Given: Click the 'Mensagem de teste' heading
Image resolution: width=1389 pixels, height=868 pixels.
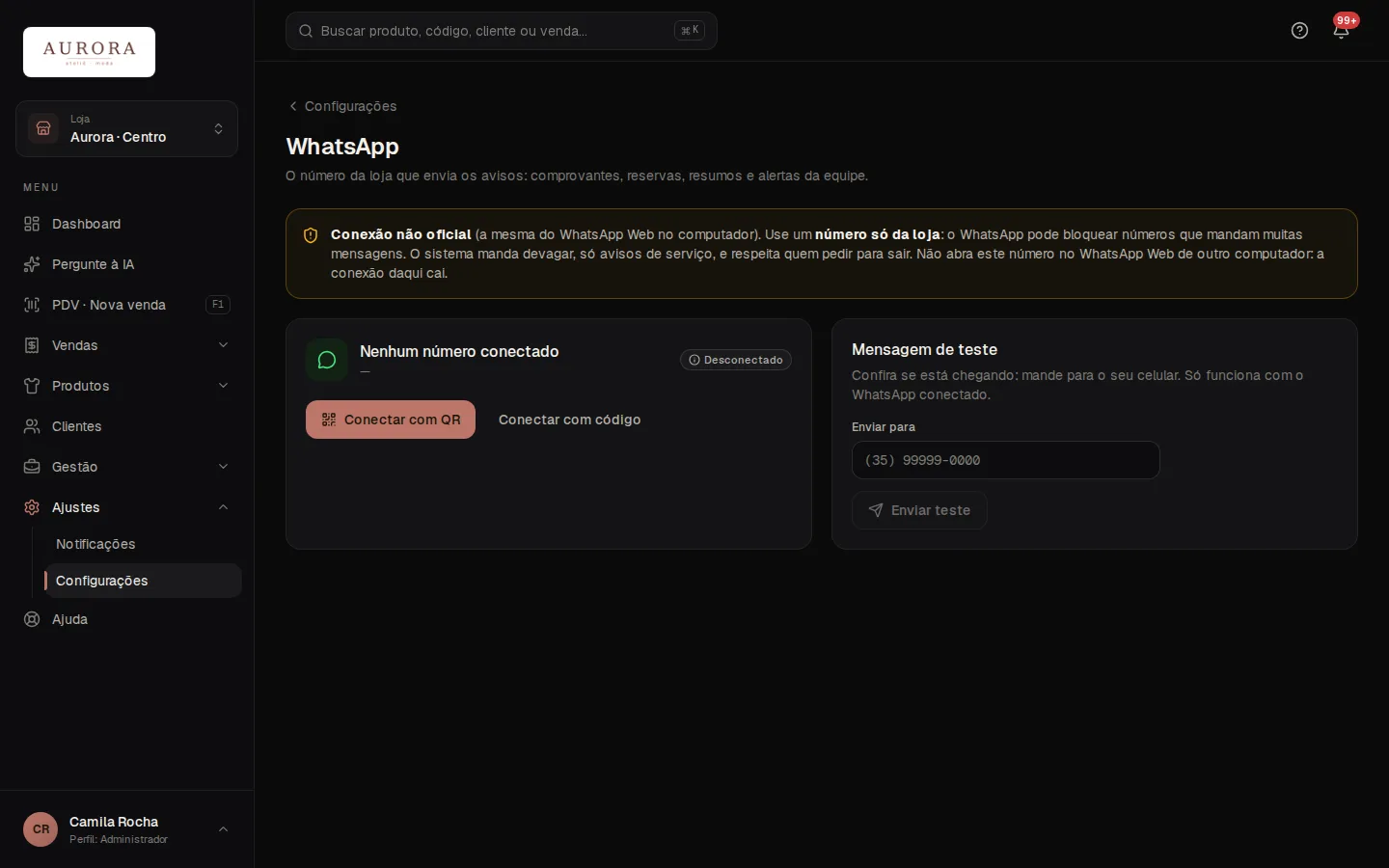Looking at the screenshot, I should pos(924,349).
